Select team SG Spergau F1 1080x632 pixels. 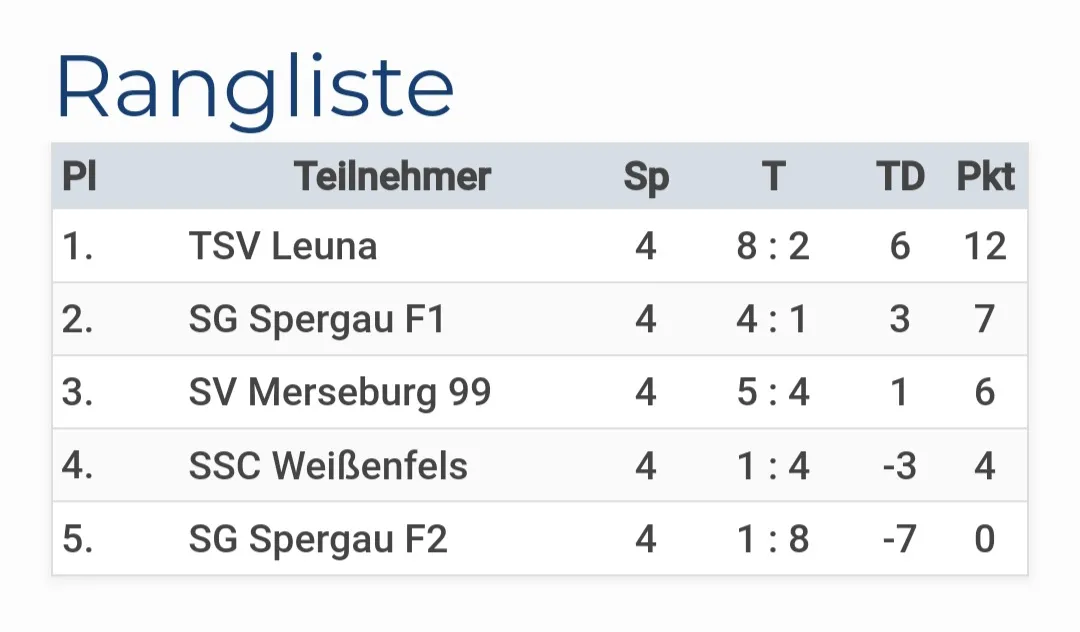[318, 320]
